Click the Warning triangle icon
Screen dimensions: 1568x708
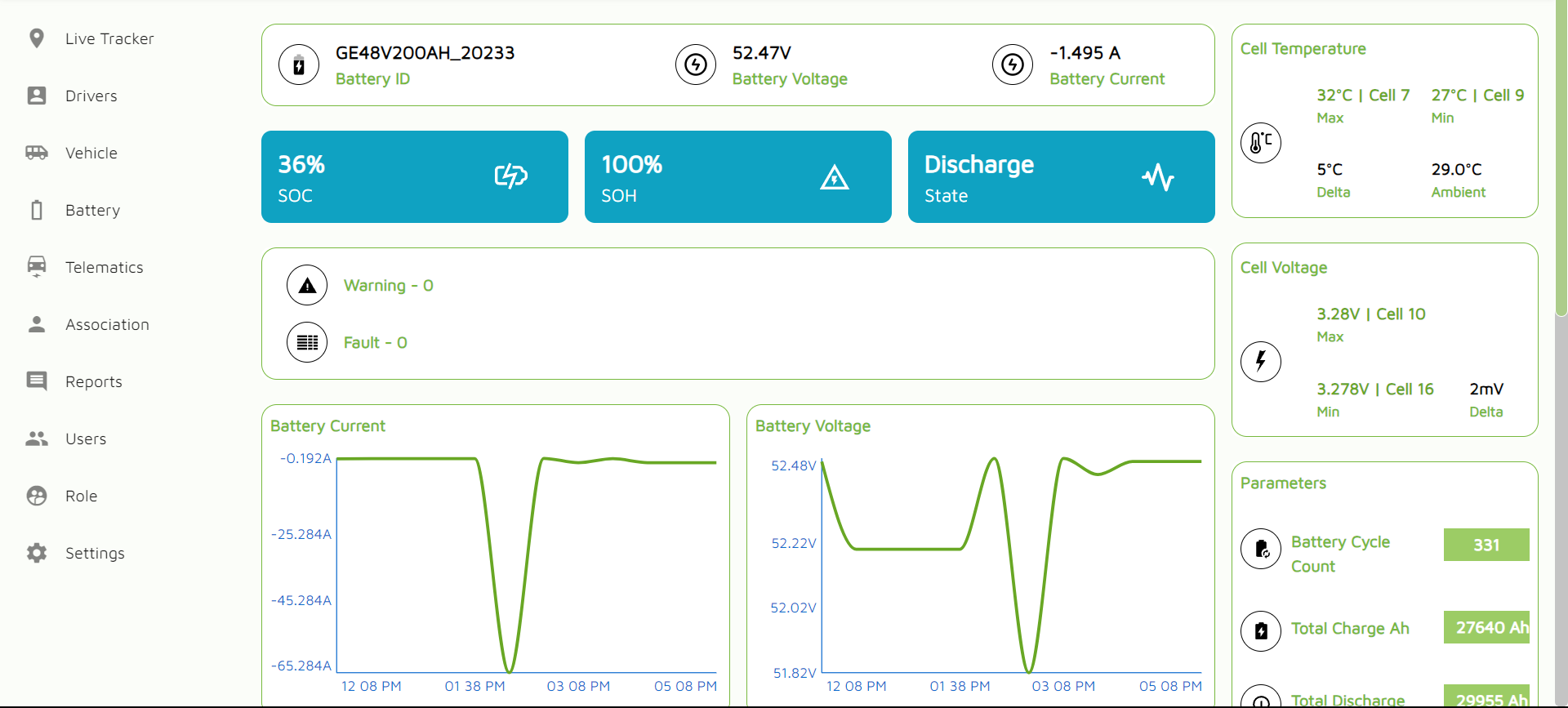click(307, 285)
